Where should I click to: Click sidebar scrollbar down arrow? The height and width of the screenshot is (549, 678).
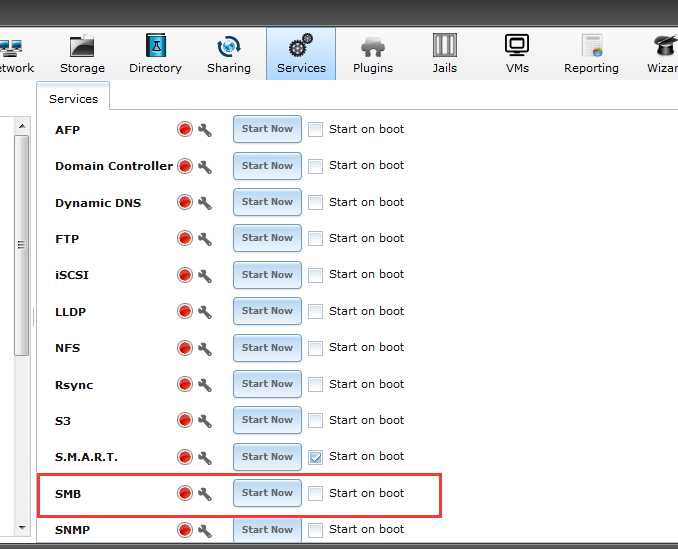pyautogui.click(x=22, y=527)
